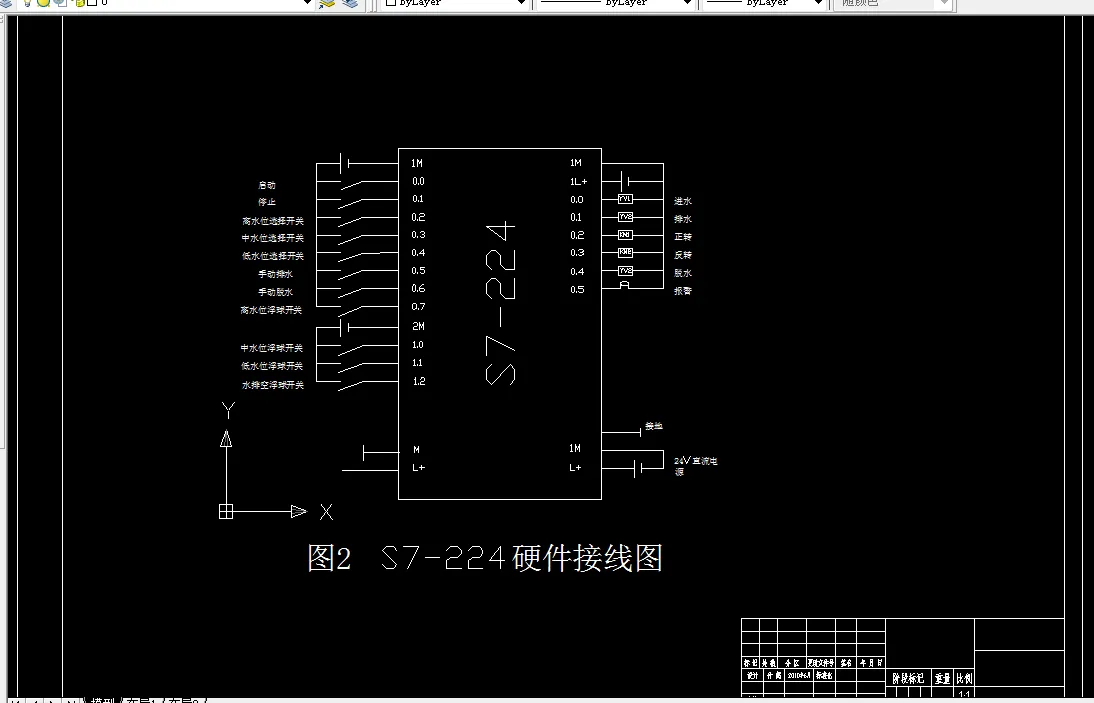Viewport: 1094px width, 703px height.
Task: Select the 重量 title block cell
Action: [x=943, y=678]
